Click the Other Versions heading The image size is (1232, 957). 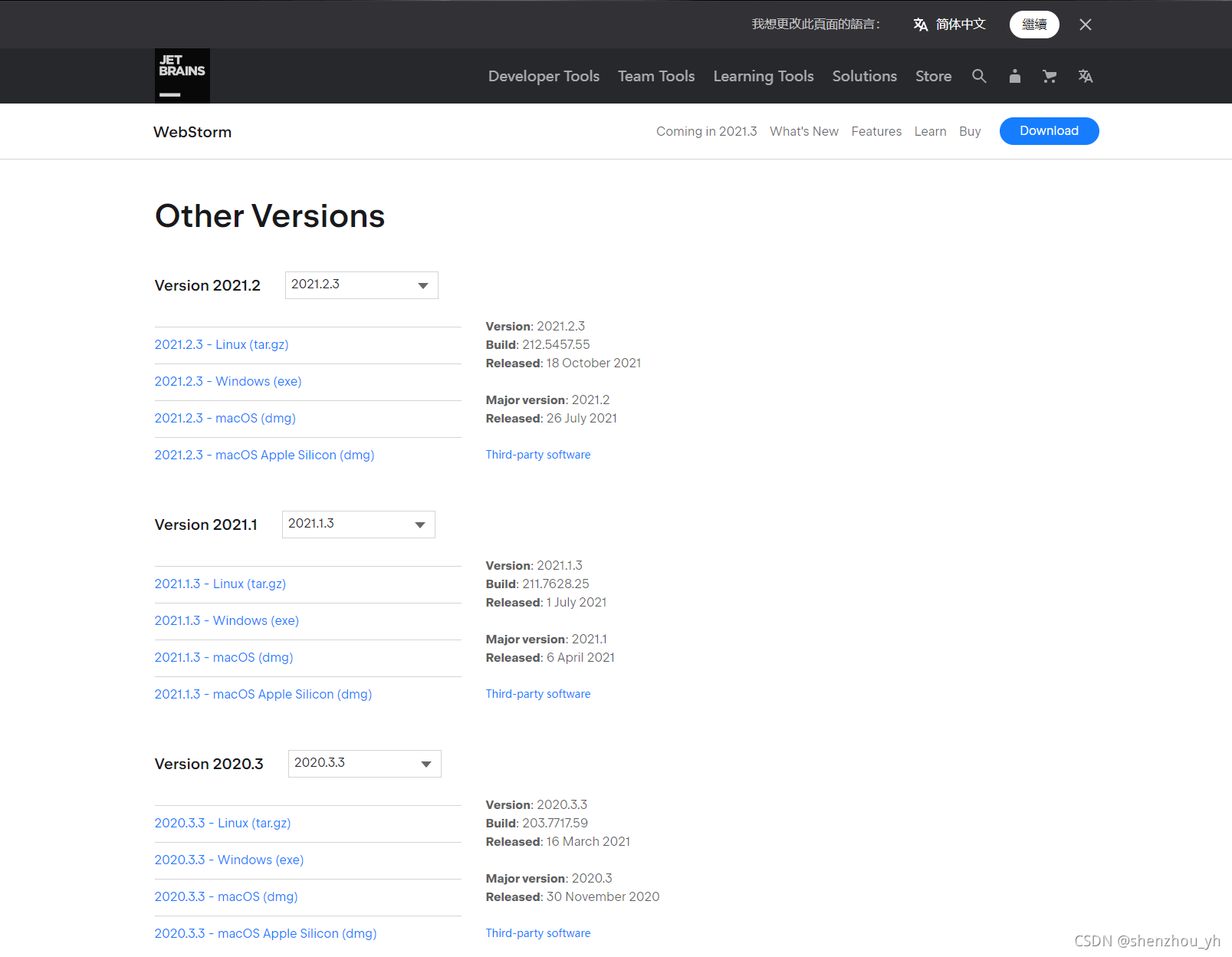point(270,216)
